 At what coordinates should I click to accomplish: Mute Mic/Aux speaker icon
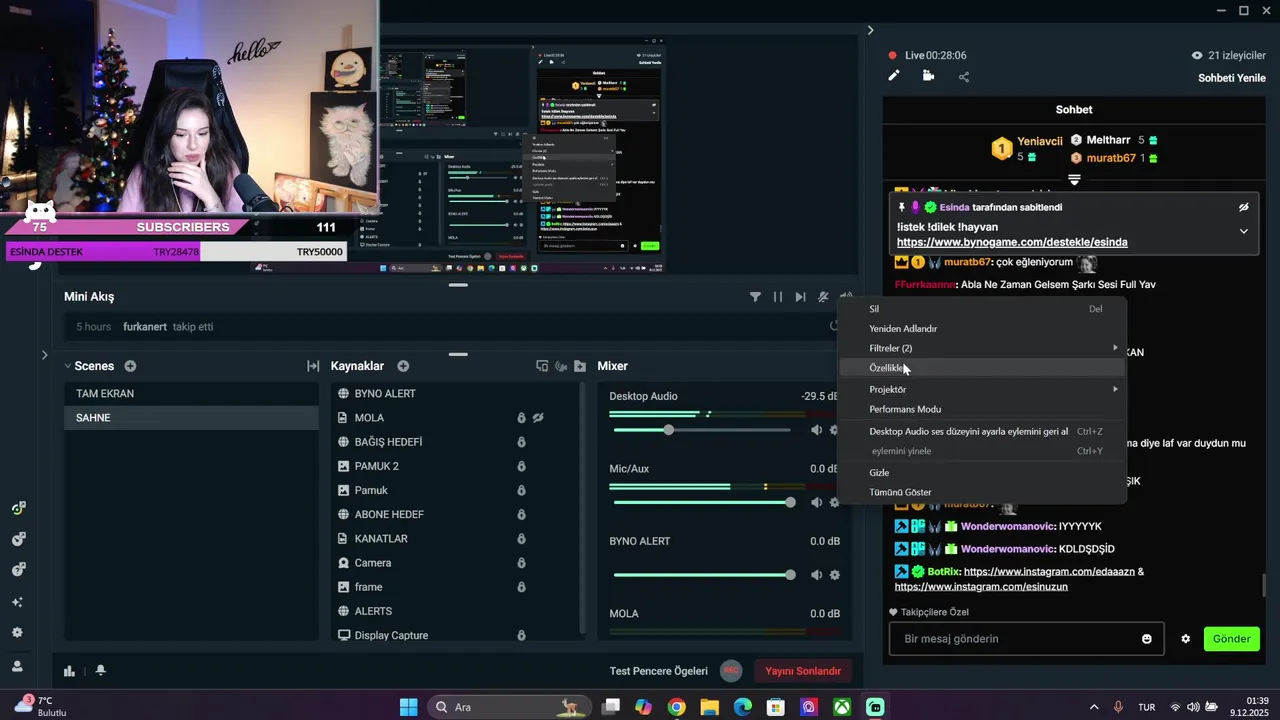pyautogui.click(x=816, y=502)
